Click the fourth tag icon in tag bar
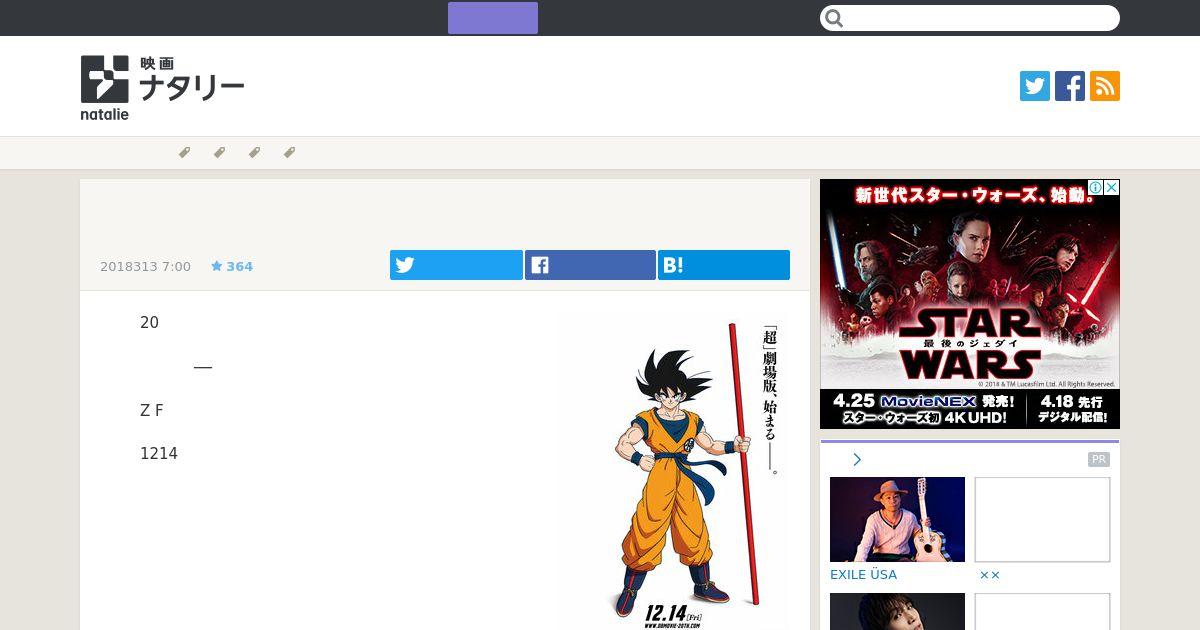Viewport: 1200px width, 630px height. (x=289, y=153)
